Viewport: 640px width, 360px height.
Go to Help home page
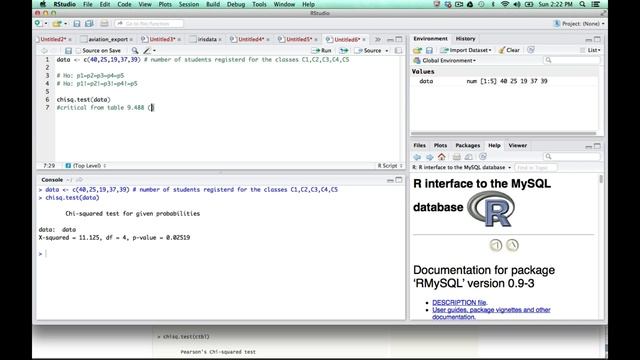pos(442,157)
